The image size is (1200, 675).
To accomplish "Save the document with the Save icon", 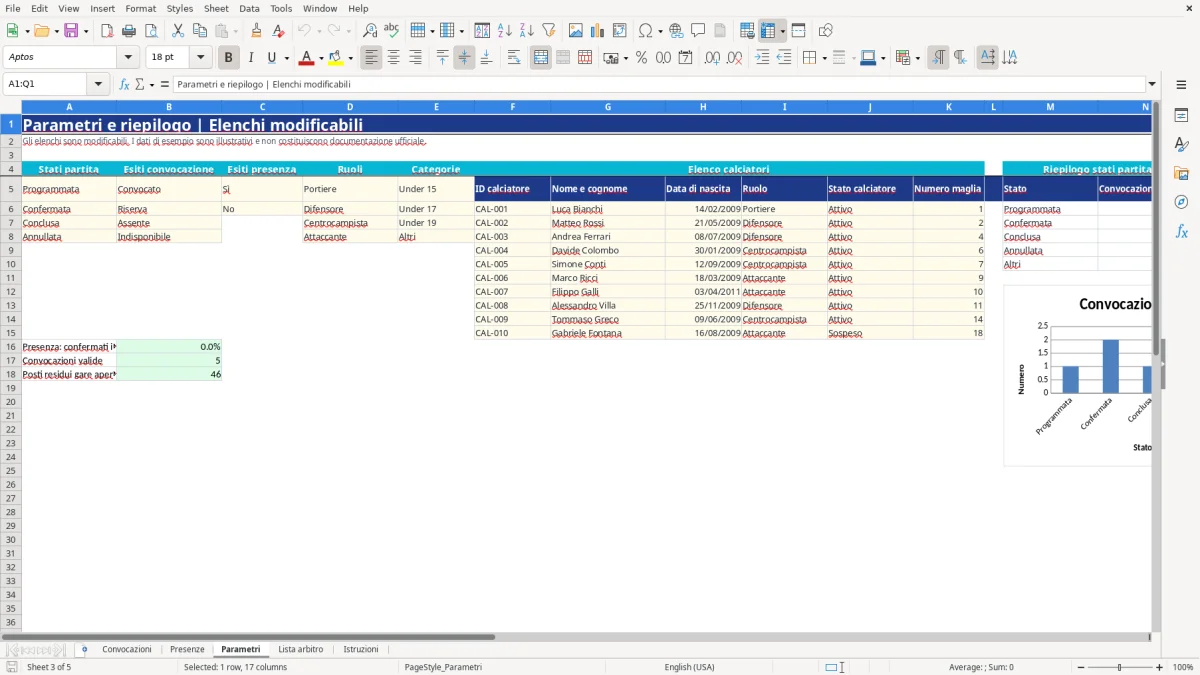I will 71,31.
